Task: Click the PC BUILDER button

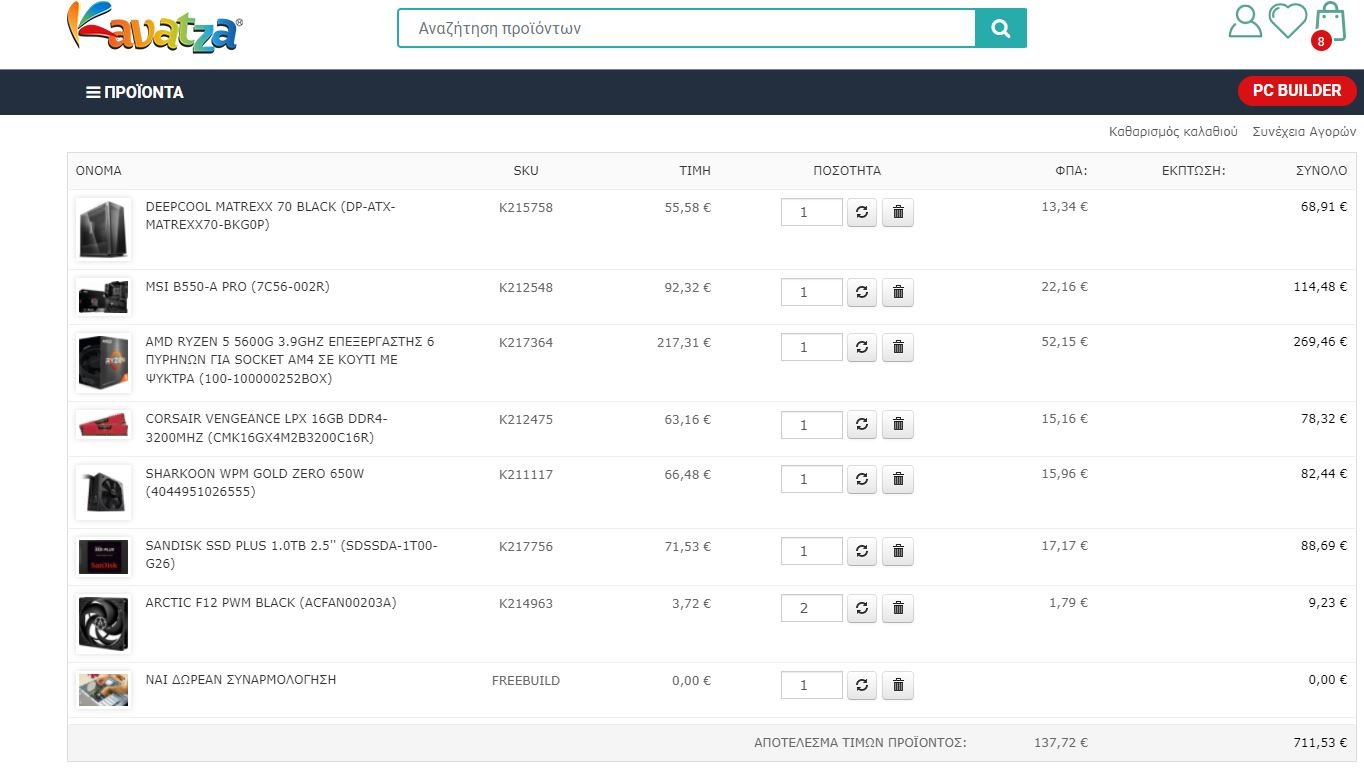Action: pyautogui.click(x=1297, y=91)
